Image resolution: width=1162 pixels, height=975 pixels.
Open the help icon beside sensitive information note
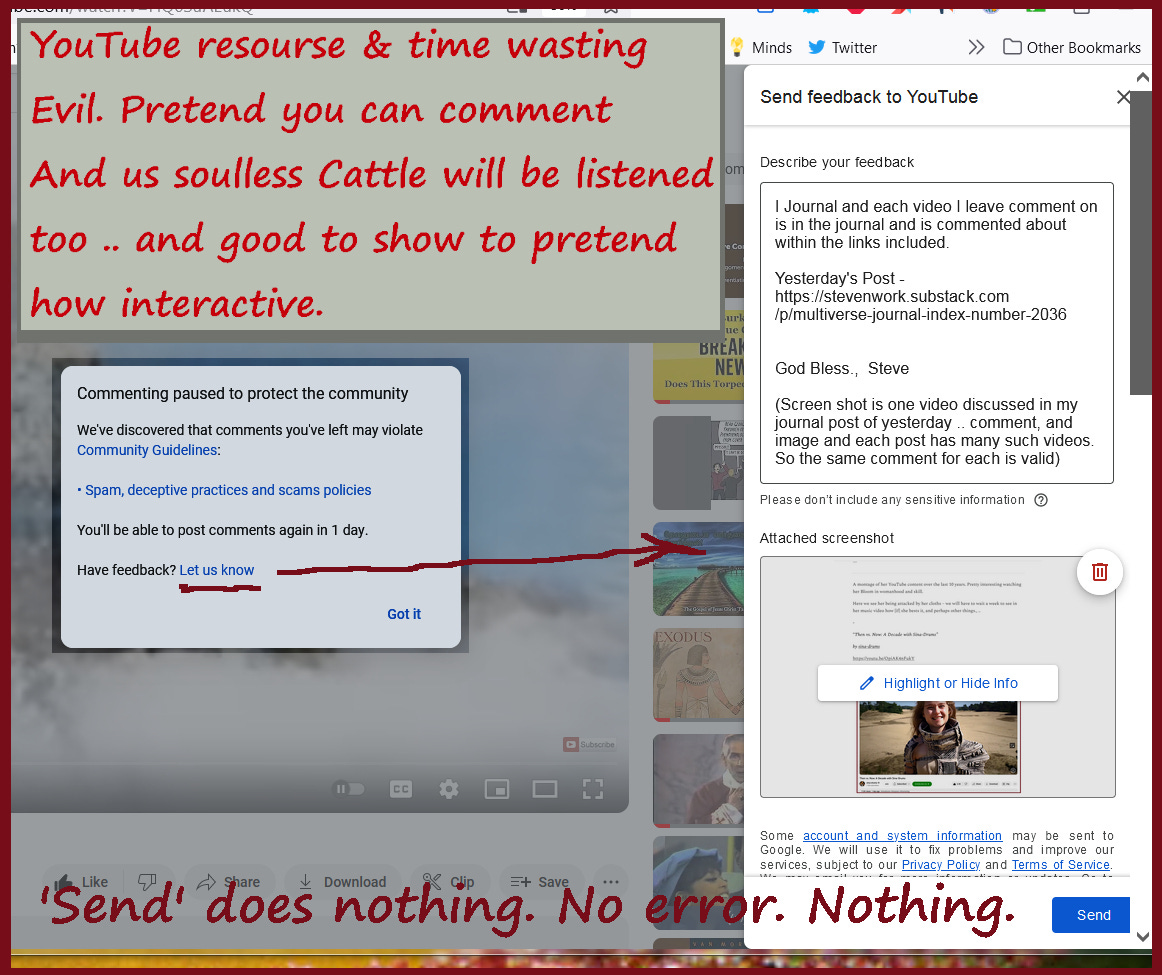(x=1041, y=500)
